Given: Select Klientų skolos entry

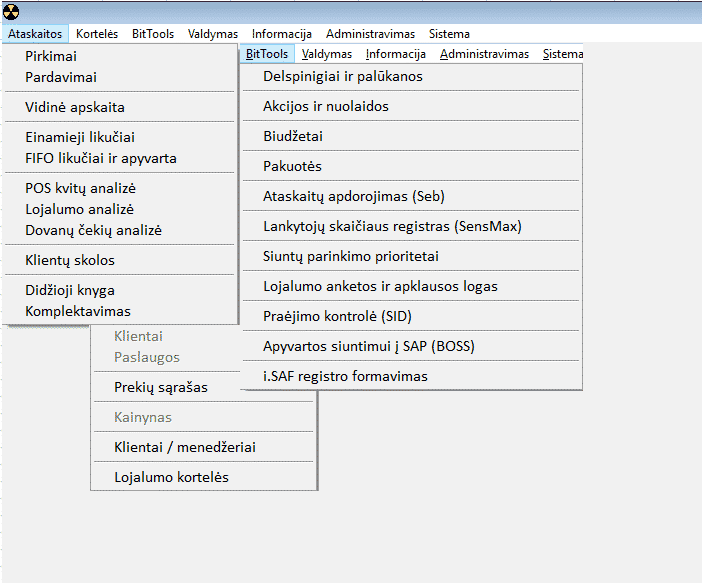Looking at the screenshot, I should [x=70, y=260].
